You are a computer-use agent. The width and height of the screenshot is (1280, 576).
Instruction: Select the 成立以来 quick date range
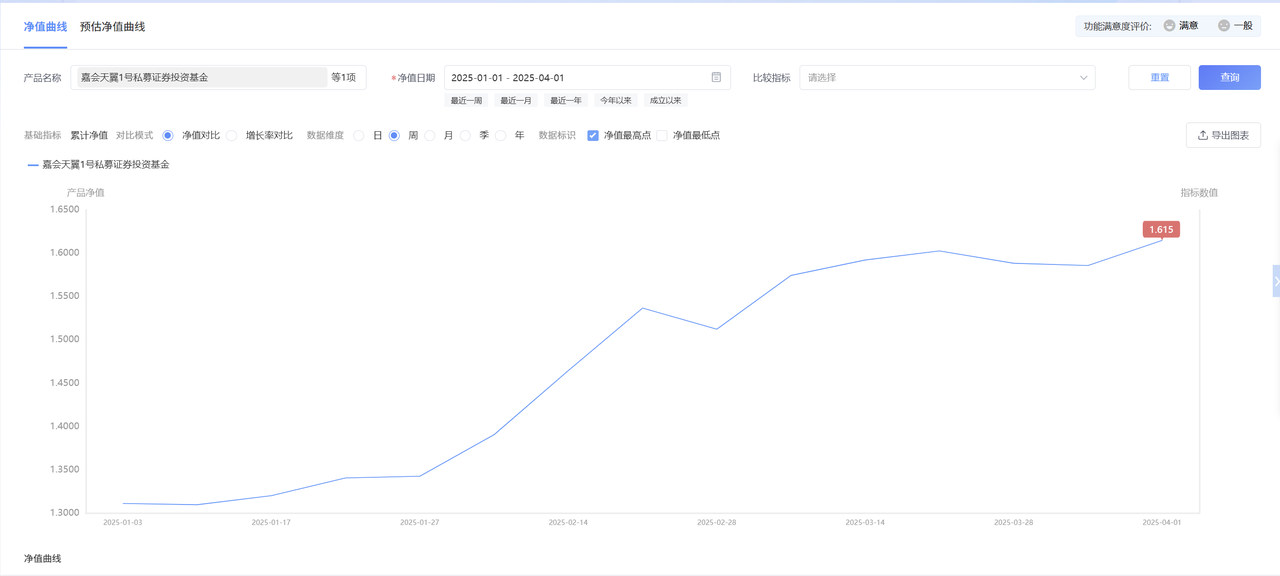coord(664,100)
